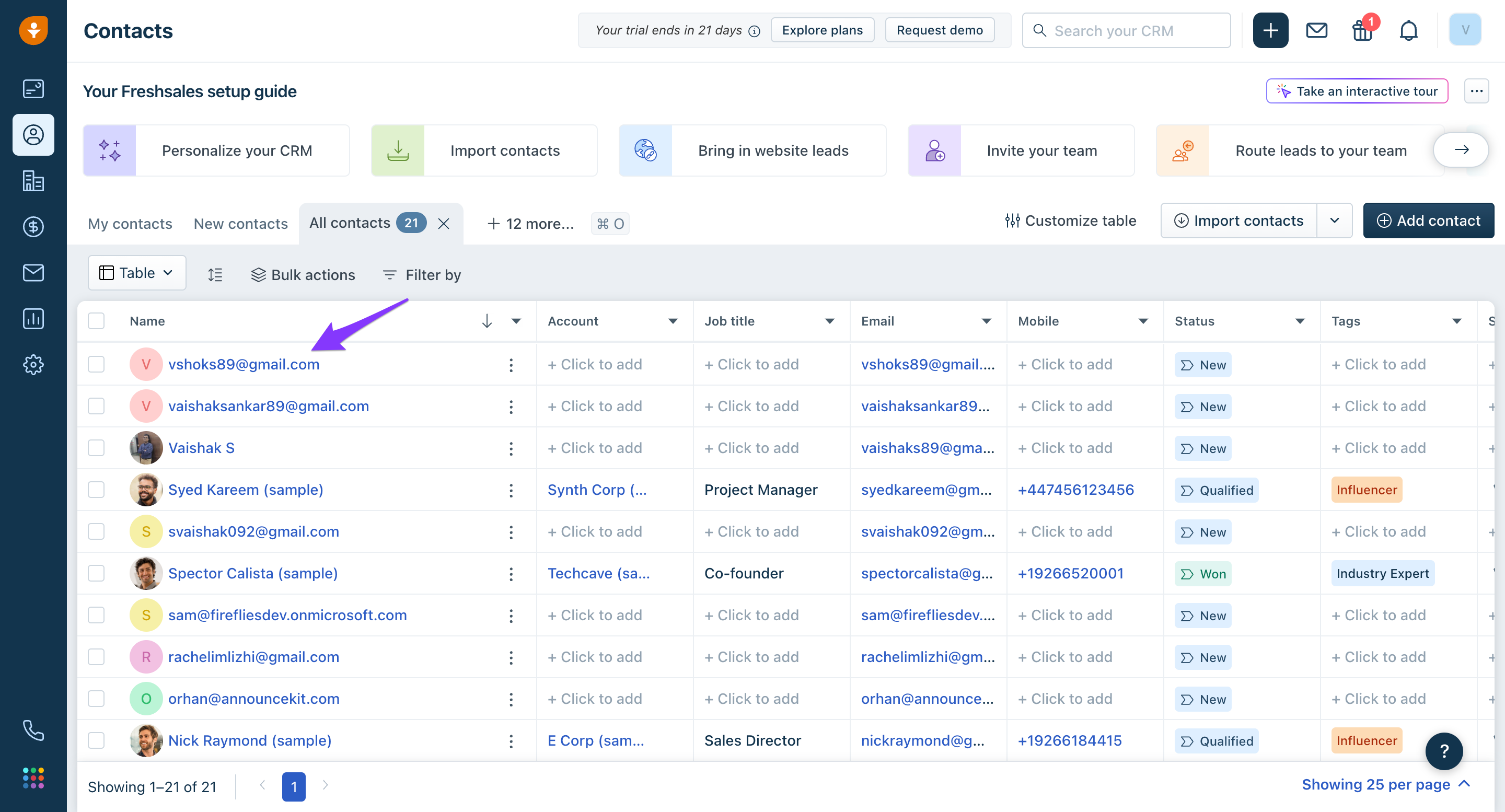This screenshot has width=1505, height=812.
Task: Open the Freshworks app switcher grid icon
Action: point(33,778)
